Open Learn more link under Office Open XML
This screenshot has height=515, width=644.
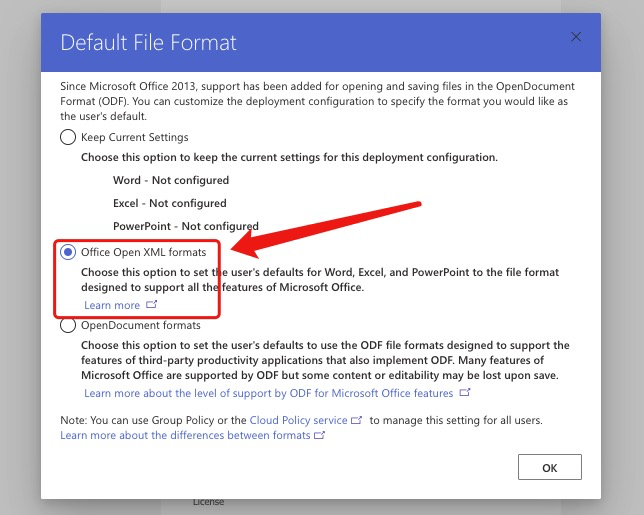(112, 305)
